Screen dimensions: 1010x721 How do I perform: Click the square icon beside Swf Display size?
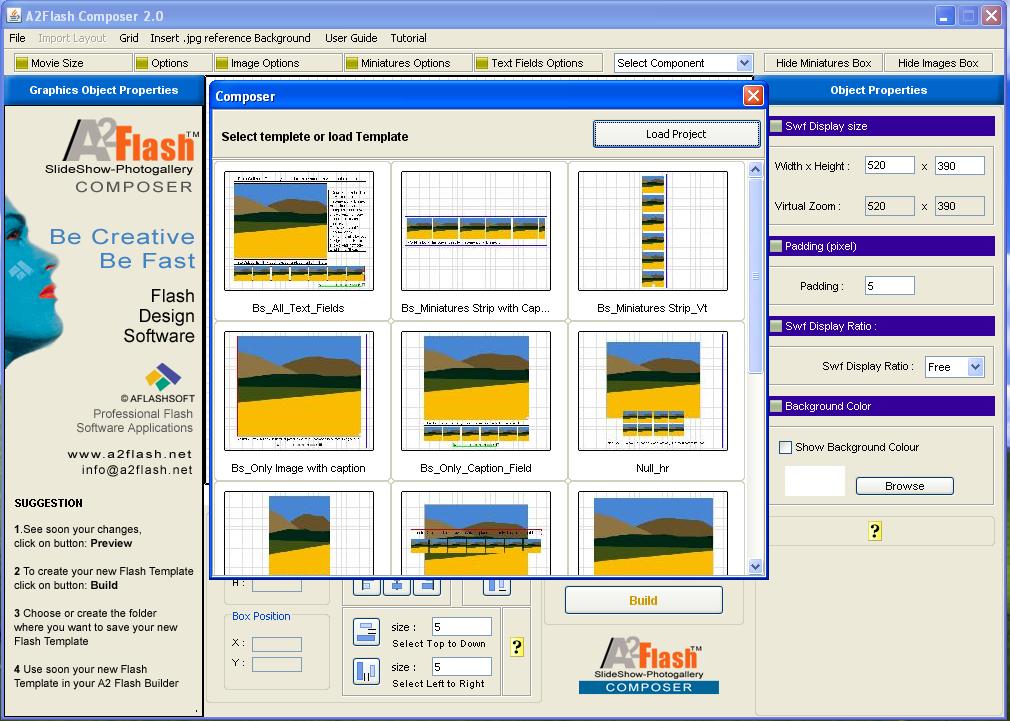tap(776, 126)
